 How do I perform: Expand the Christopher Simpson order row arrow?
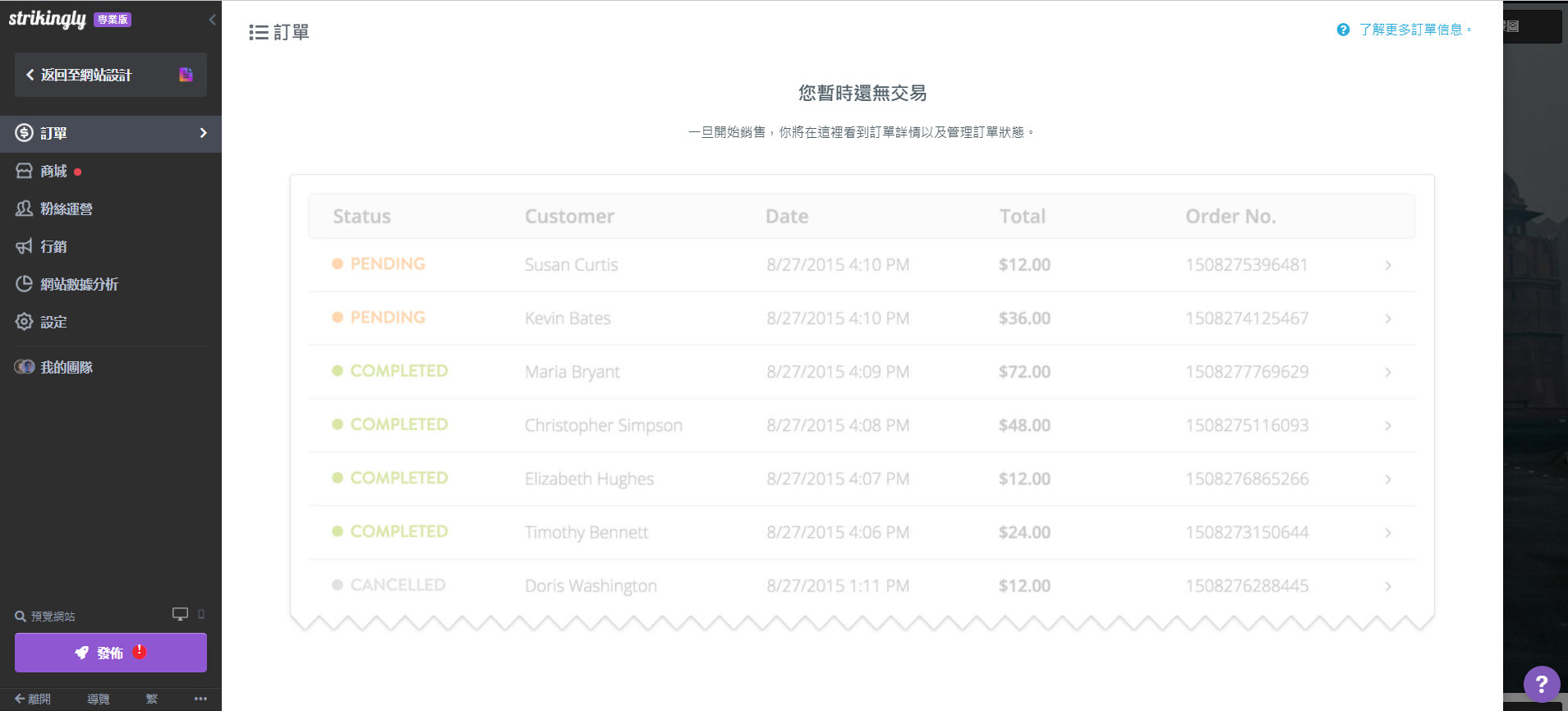1388,425
